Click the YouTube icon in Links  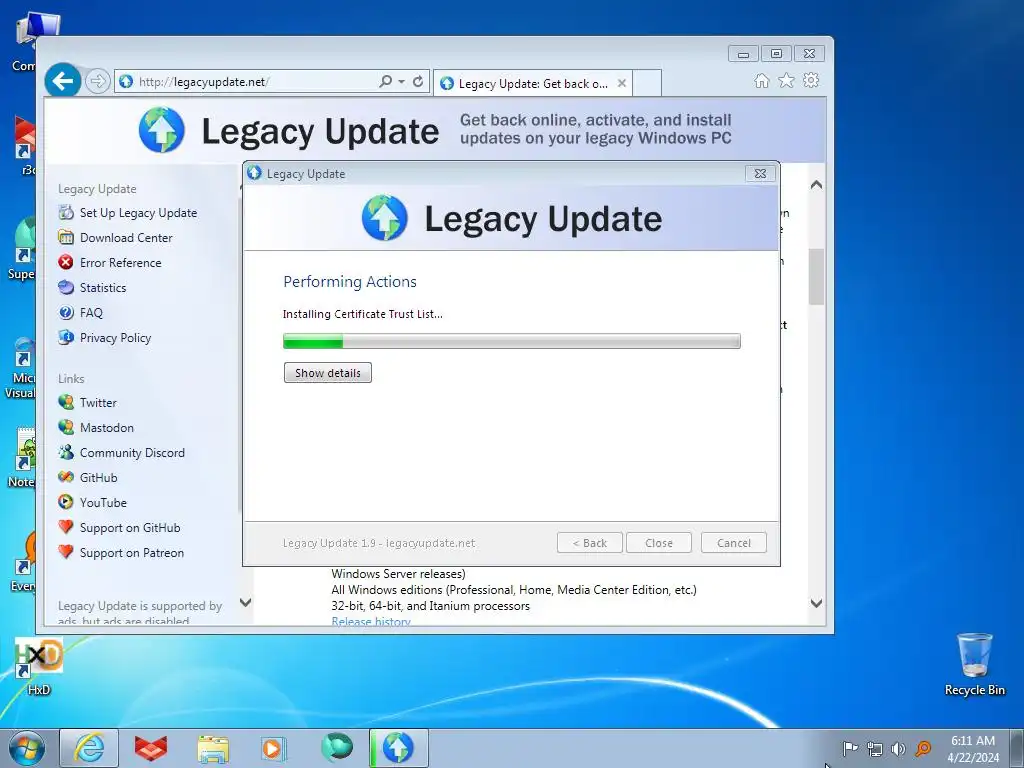pyautogui.click(x=66, y=502)
